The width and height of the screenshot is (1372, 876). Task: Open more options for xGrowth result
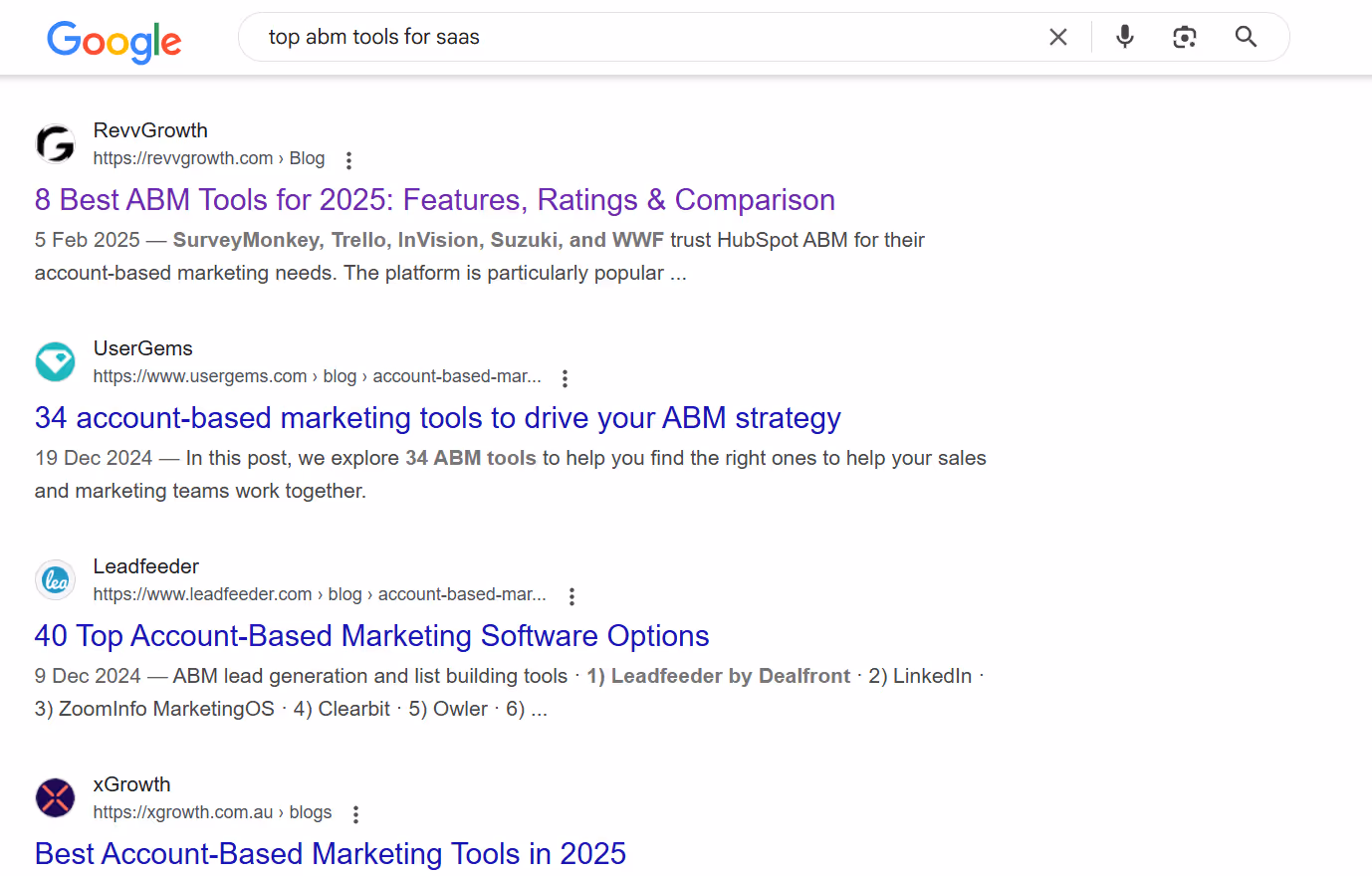(355, 814)
